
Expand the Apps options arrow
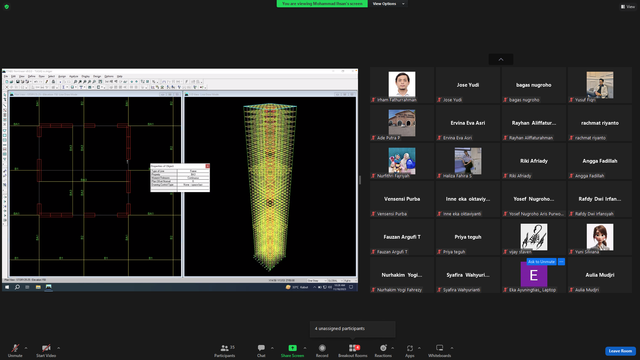(x=419, y=348)
